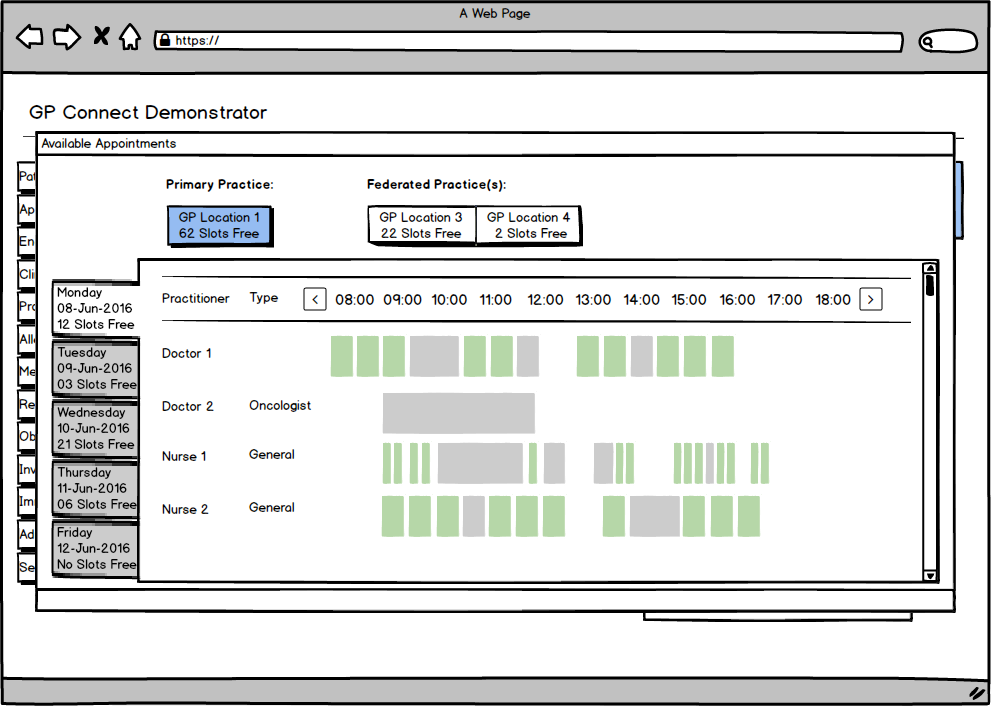Click the browser back arrow icon
Screen dimensions: 991x706
(30, 38)
